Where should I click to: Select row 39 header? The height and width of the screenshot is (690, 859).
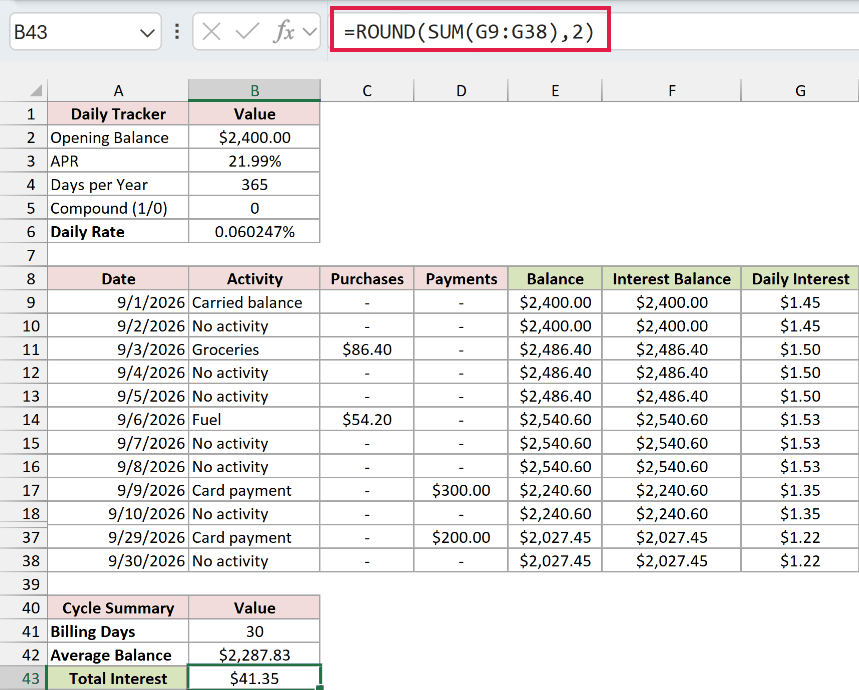click(24, 584)
